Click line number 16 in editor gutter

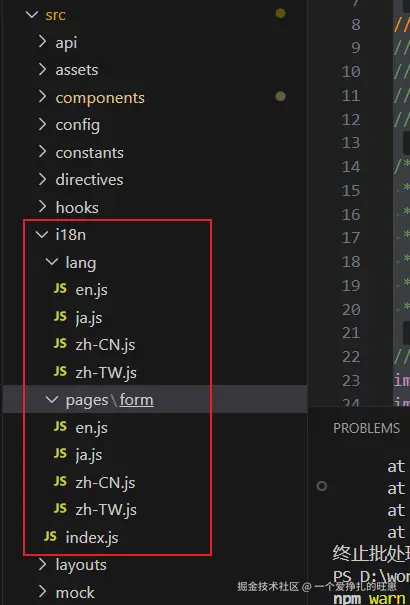tap(351, 215)
